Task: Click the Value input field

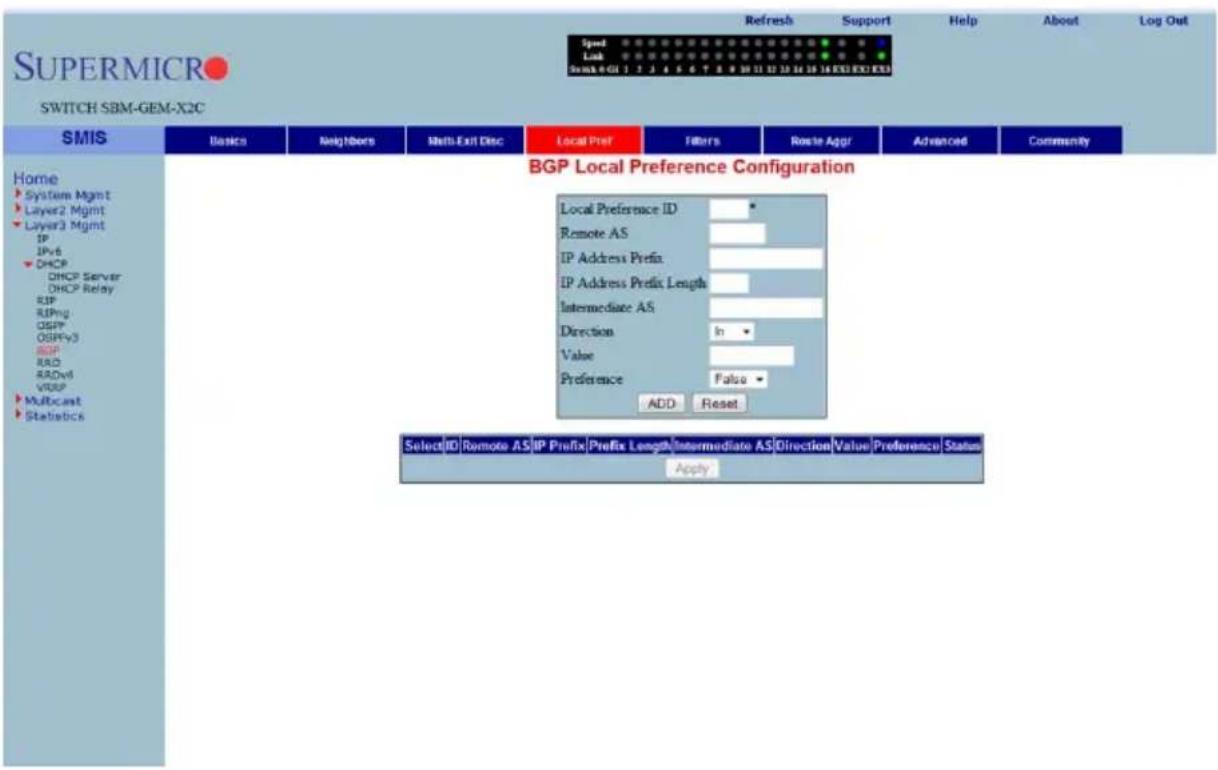Action: tap(752, 355)
